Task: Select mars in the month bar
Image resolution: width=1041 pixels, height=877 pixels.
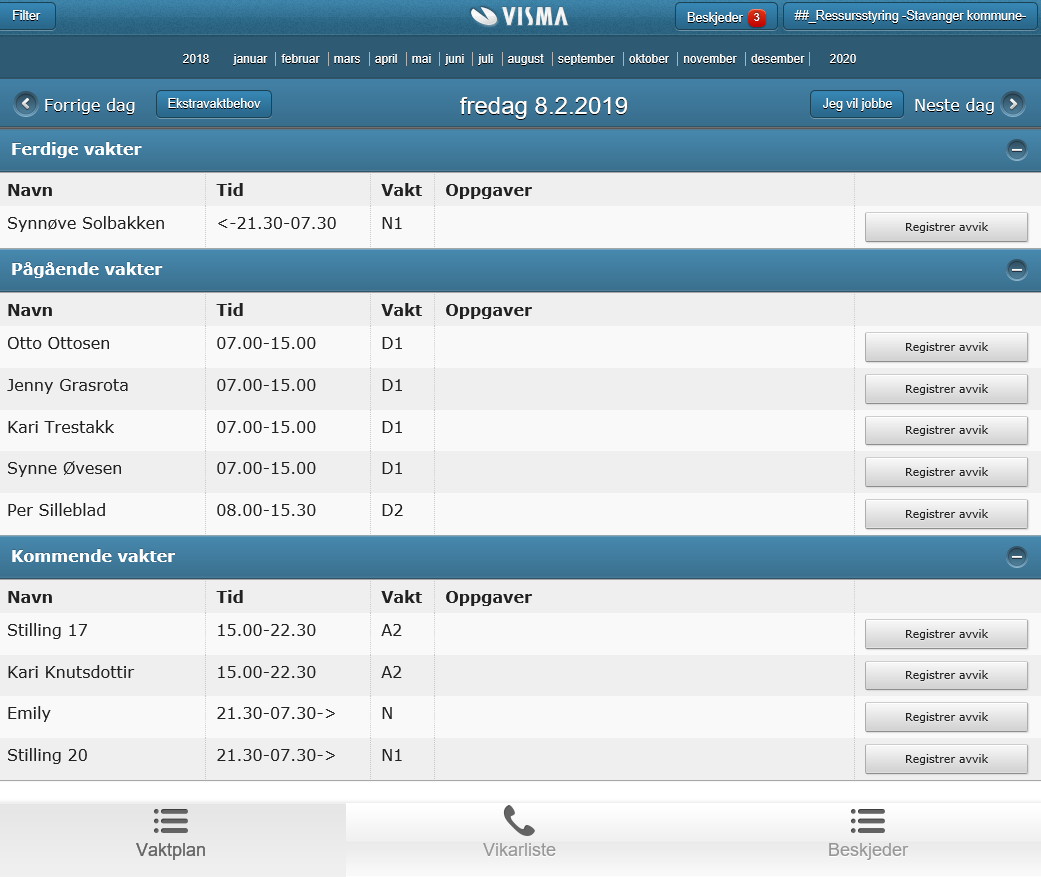Action: (x=347, y=59)
